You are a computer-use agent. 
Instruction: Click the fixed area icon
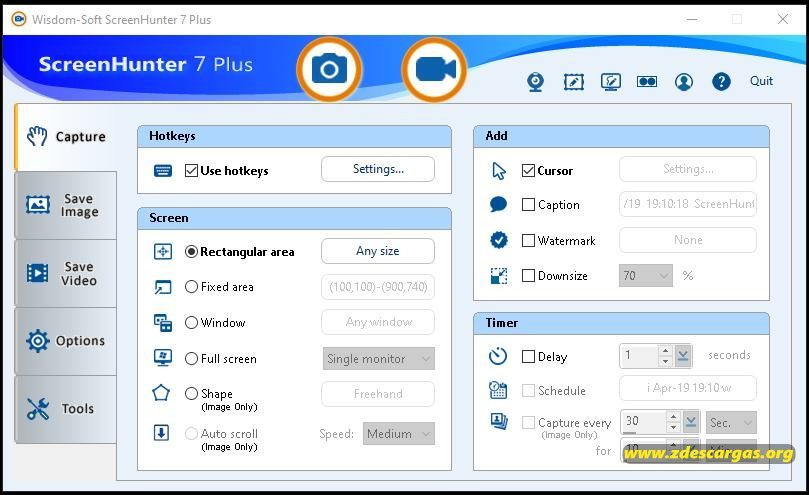tap(163, 286)
